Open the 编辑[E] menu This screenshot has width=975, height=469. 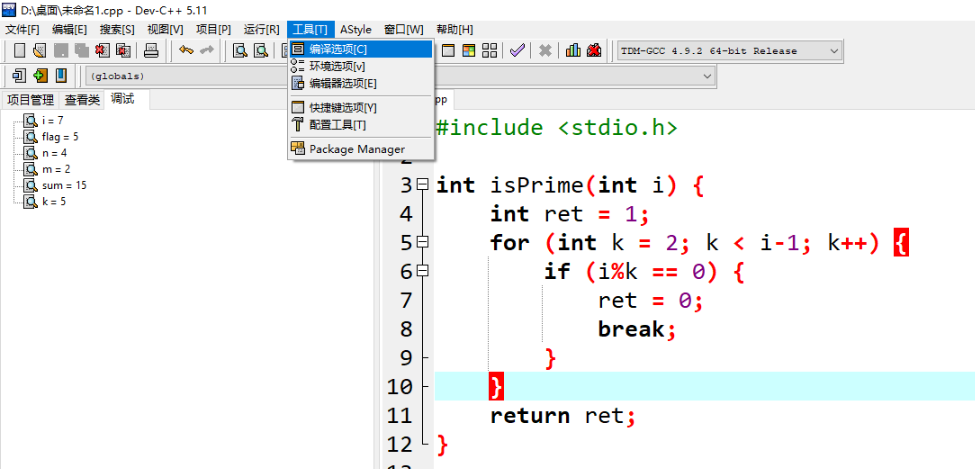[70, 29]
